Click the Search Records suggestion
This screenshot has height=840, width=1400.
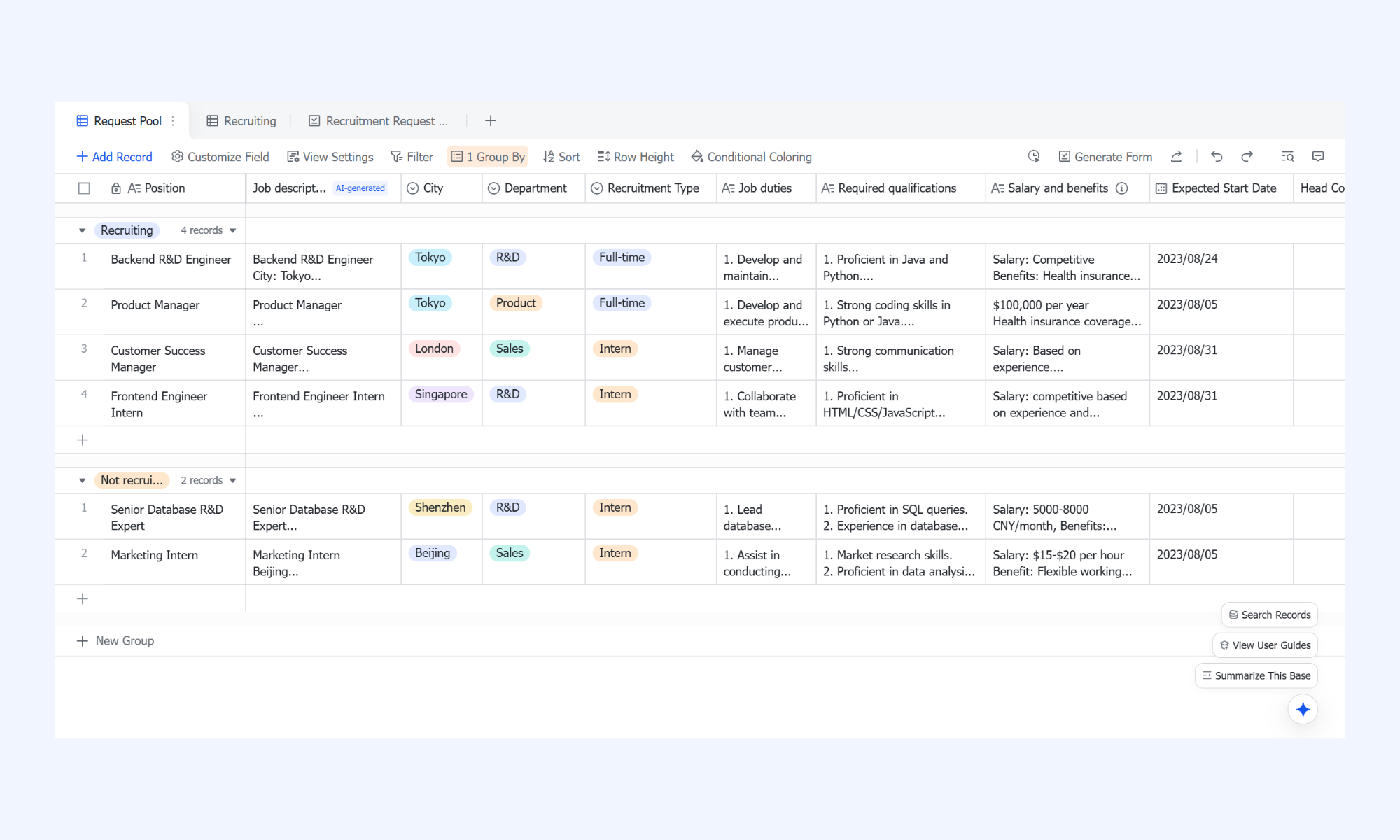click(1270, 615)
